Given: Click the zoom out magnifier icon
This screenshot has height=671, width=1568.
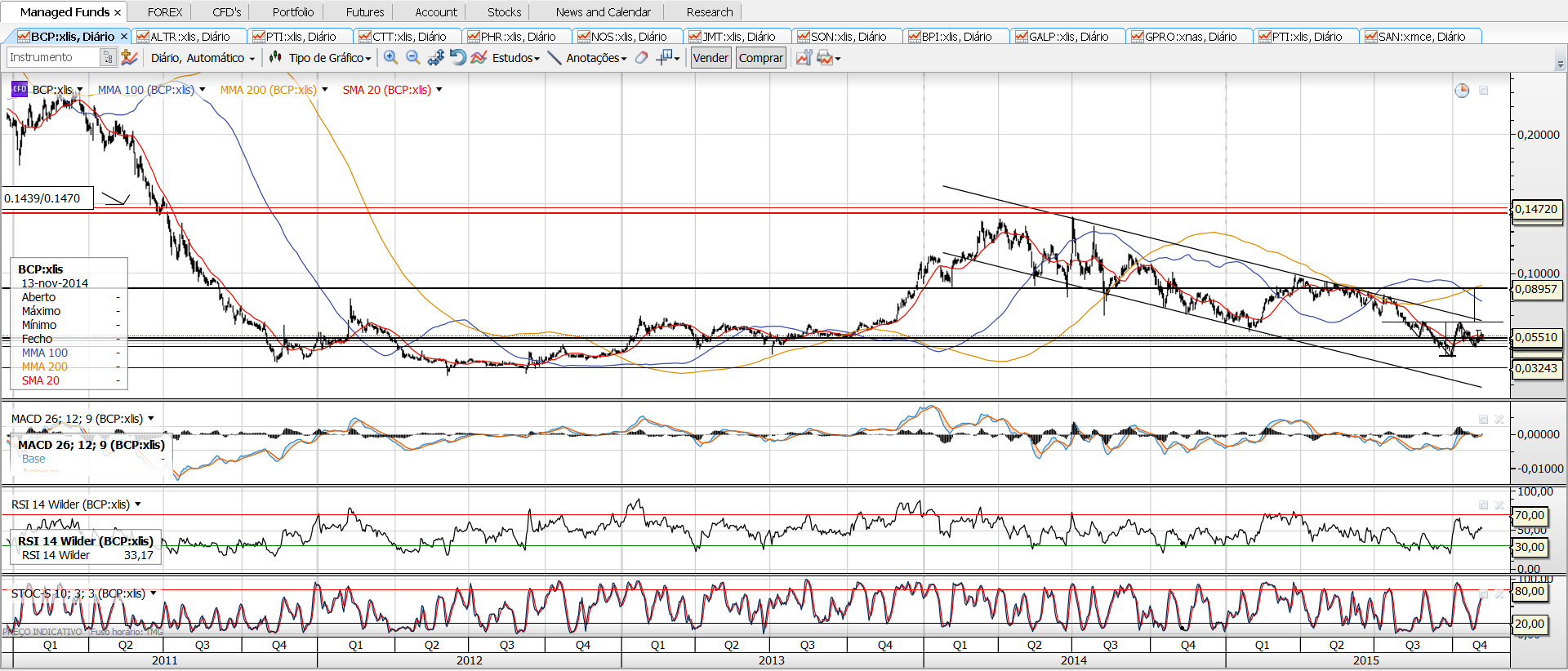Looking at the screenshot, I should pyautogui.click(x=413, y=57).
